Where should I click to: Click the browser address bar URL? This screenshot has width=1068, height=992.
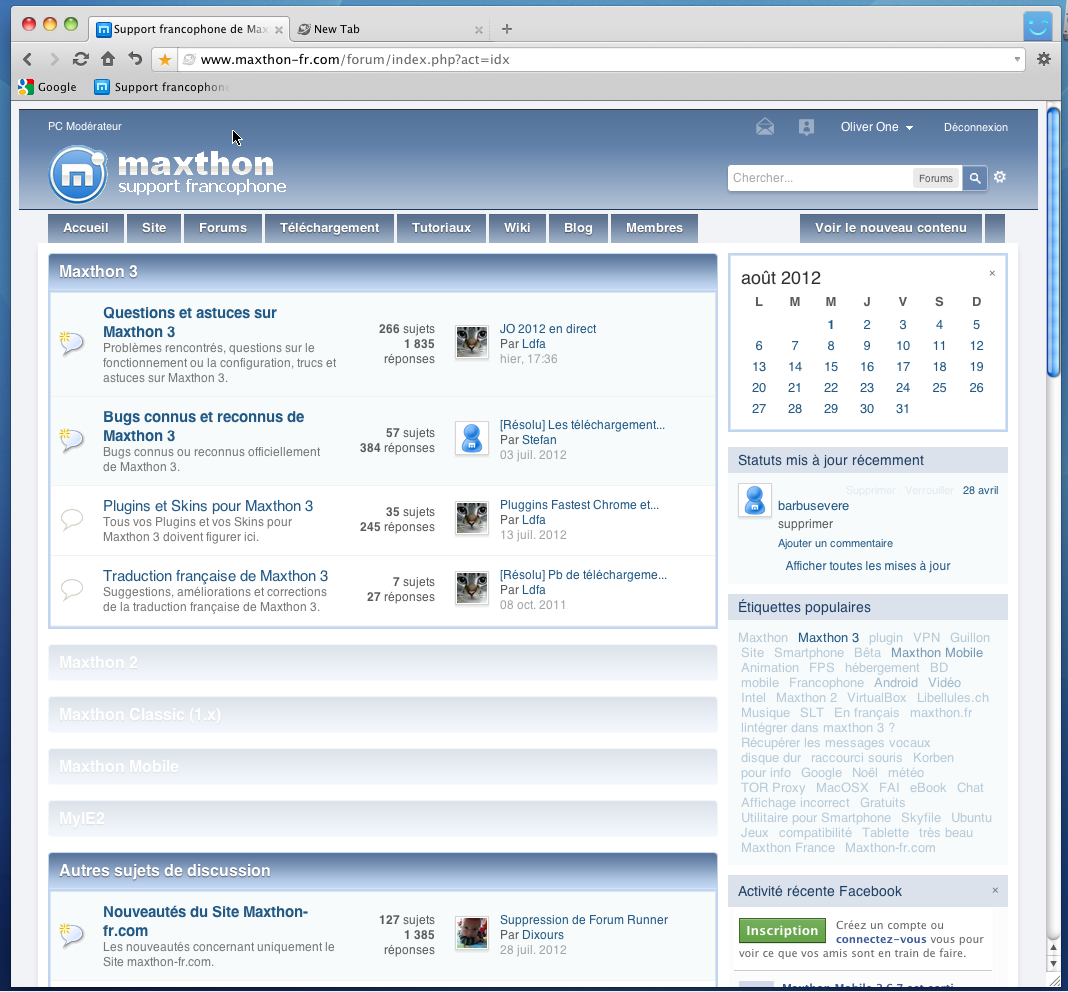coord(354,60)
